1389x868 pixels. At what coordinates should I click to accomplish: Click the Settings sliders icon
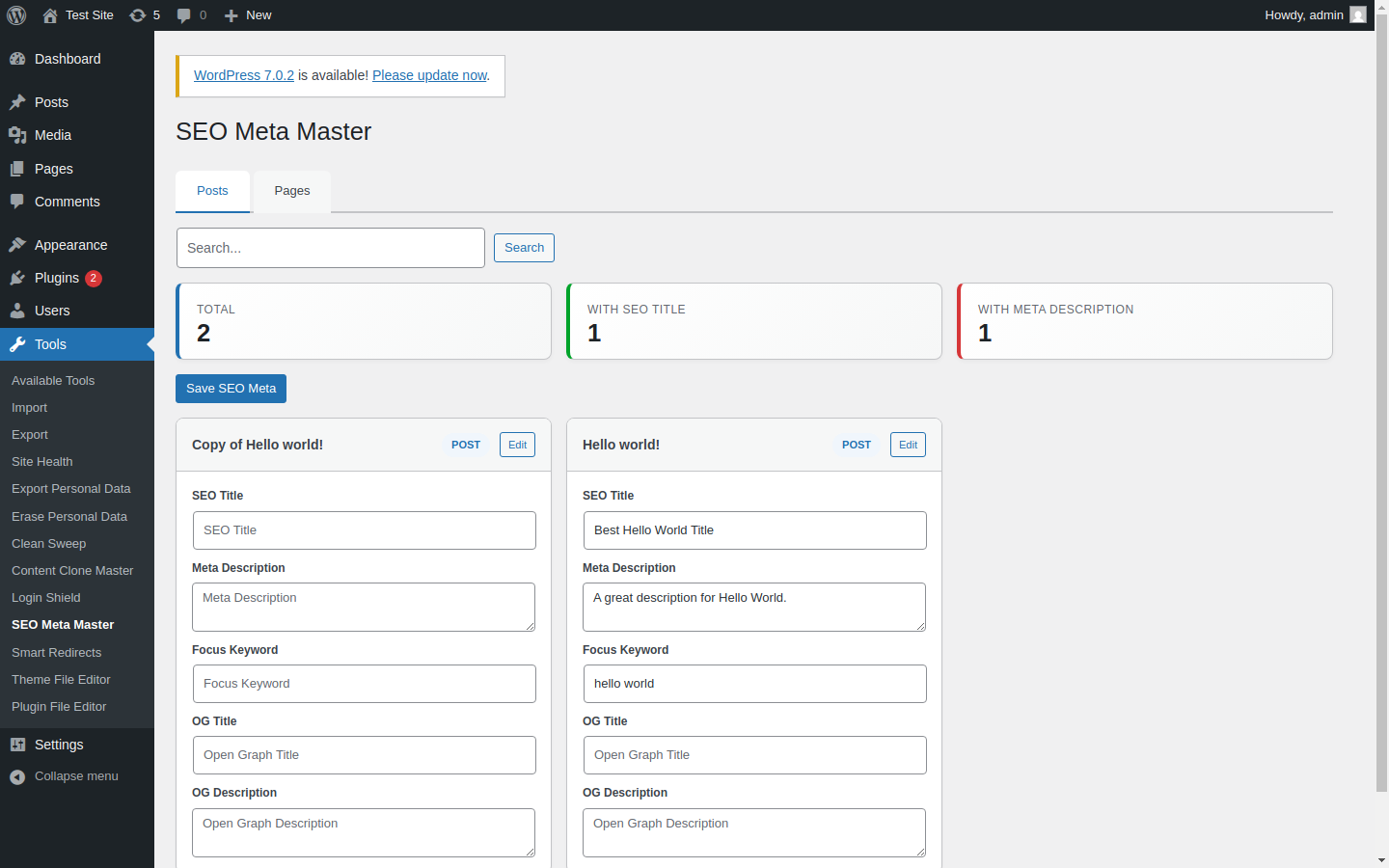click(x=17, y=745)
